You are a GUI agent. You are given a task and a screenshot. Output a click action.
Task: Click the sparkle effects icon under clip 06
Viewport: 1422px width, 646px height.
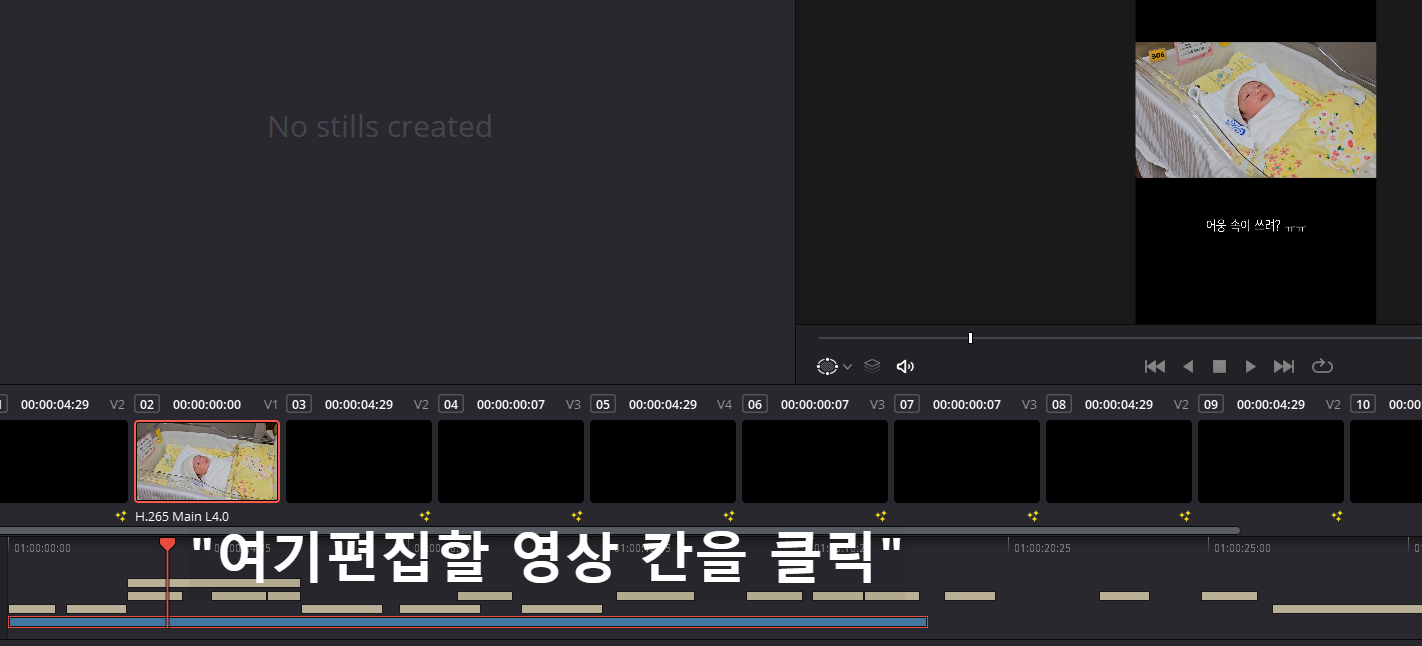(881, 516)
